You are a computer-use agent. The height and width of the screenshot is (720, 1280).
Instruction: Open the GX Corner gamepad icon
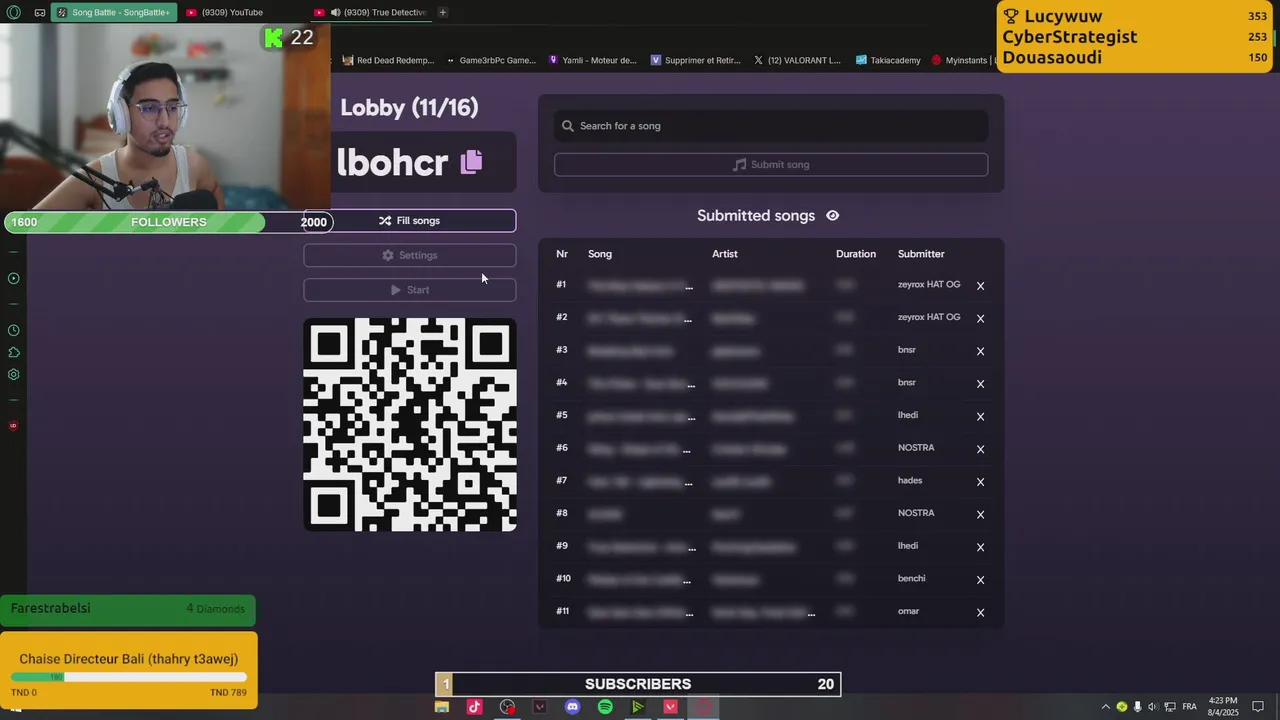pos(39,12)
